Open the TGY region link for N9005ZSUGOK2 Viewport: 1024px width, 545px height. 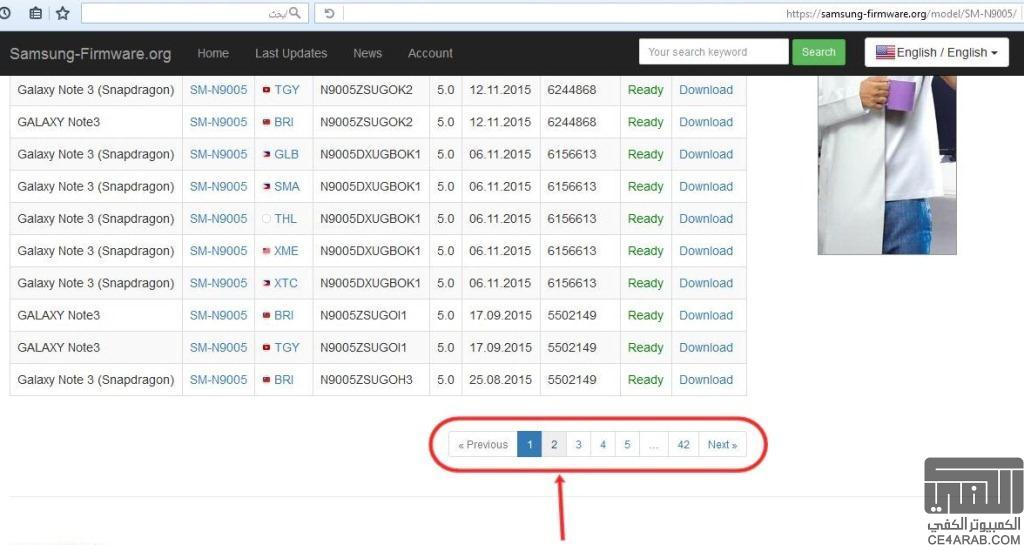click(287, 90)
